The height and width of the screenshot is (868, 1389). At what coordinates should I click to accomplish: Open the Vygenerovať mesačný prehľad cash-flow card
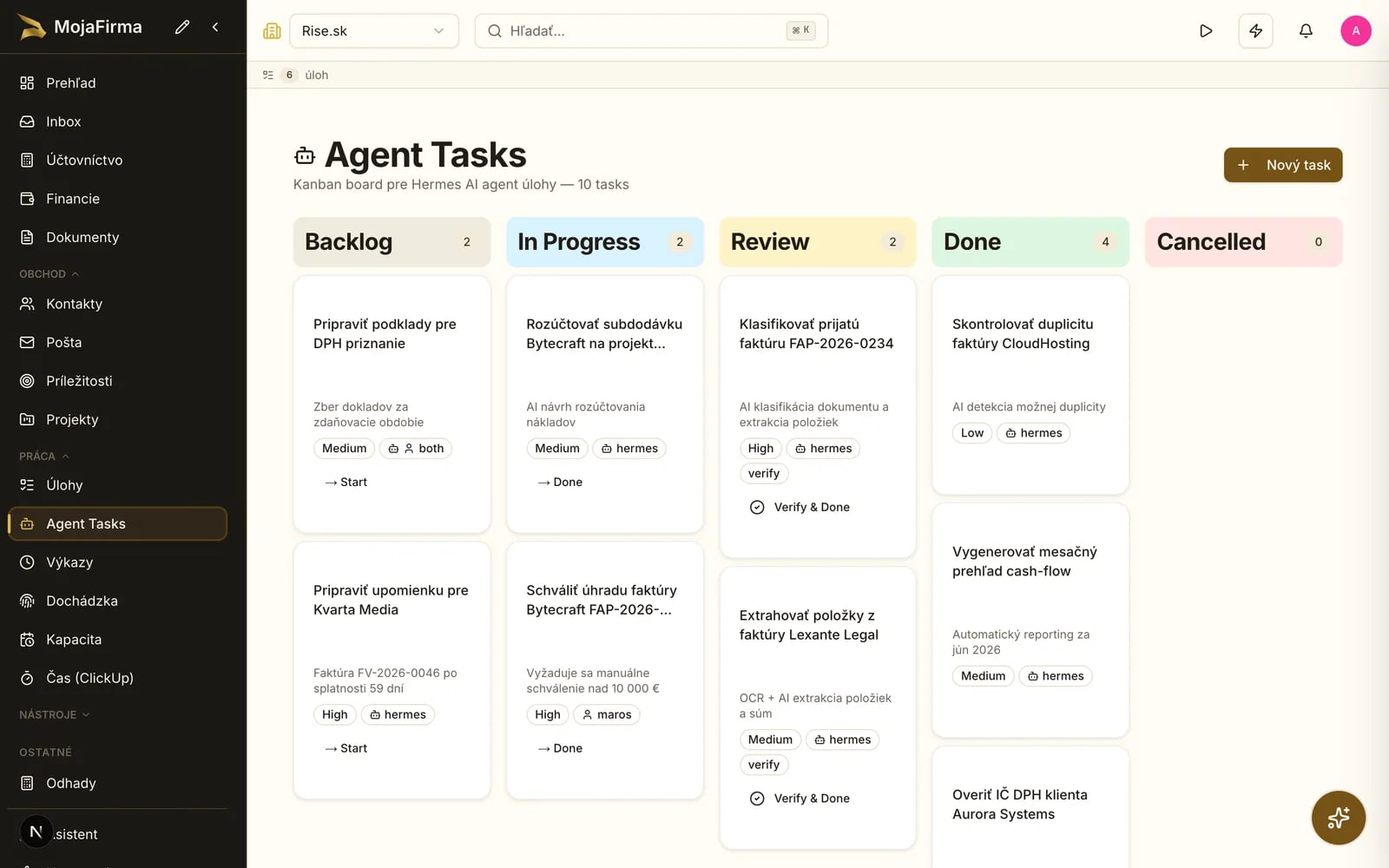1030,621
